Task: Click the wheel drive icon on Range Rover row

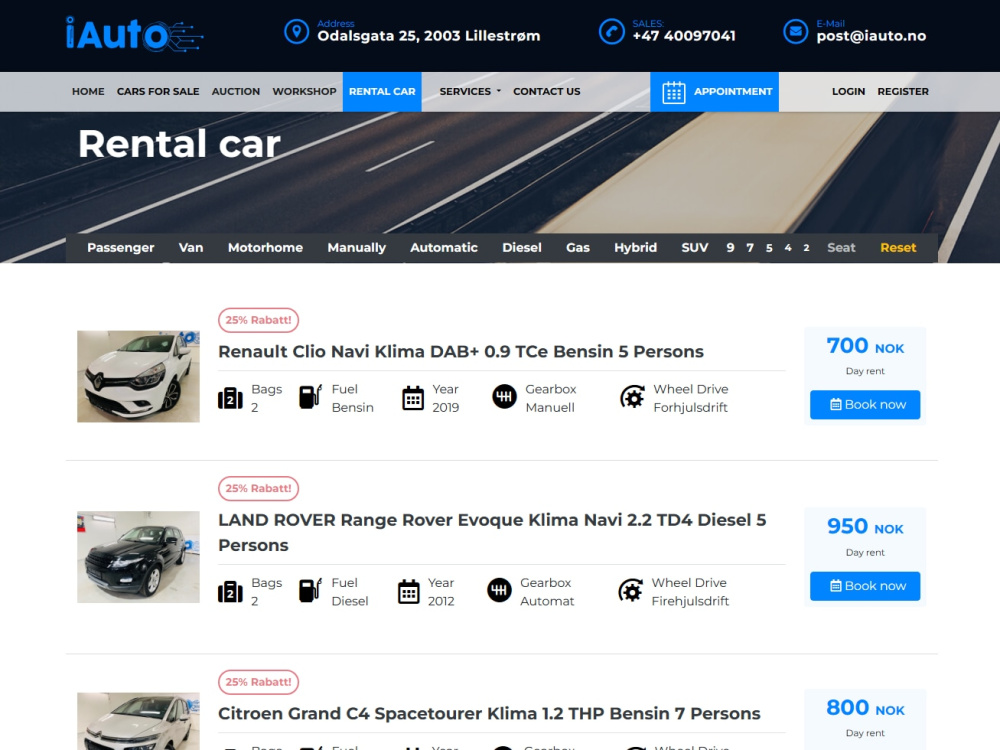Action: [630, 591]
